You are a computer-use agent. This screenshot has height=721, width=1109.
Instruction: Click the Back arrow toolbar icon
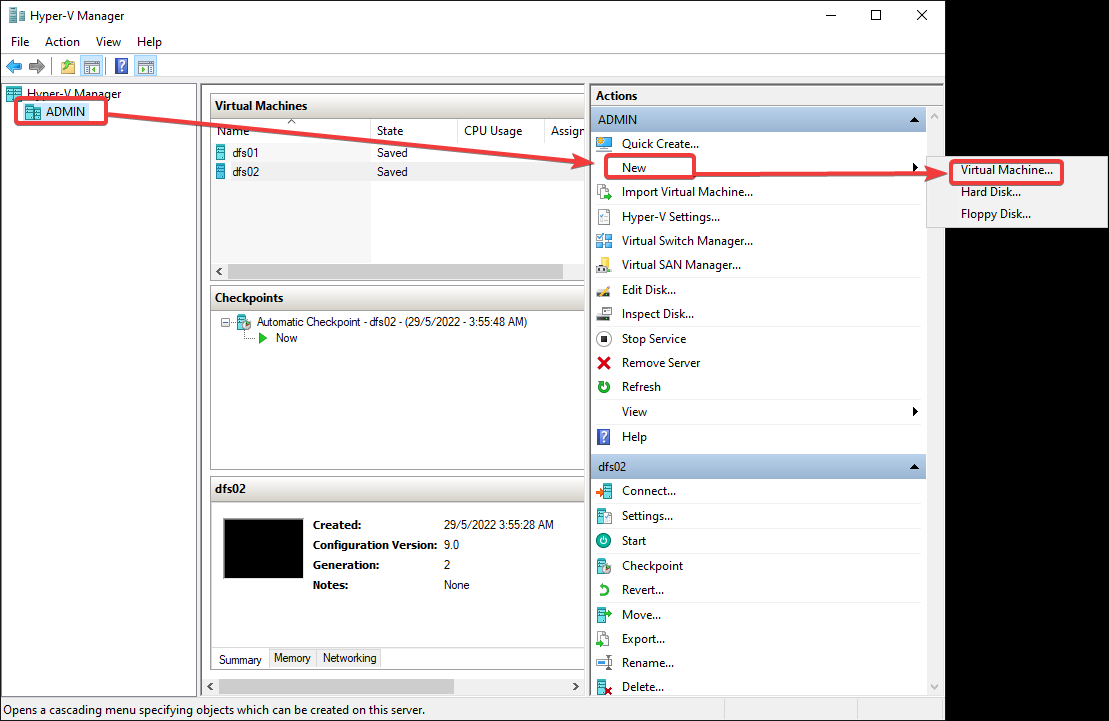click(x=14, y=67)
